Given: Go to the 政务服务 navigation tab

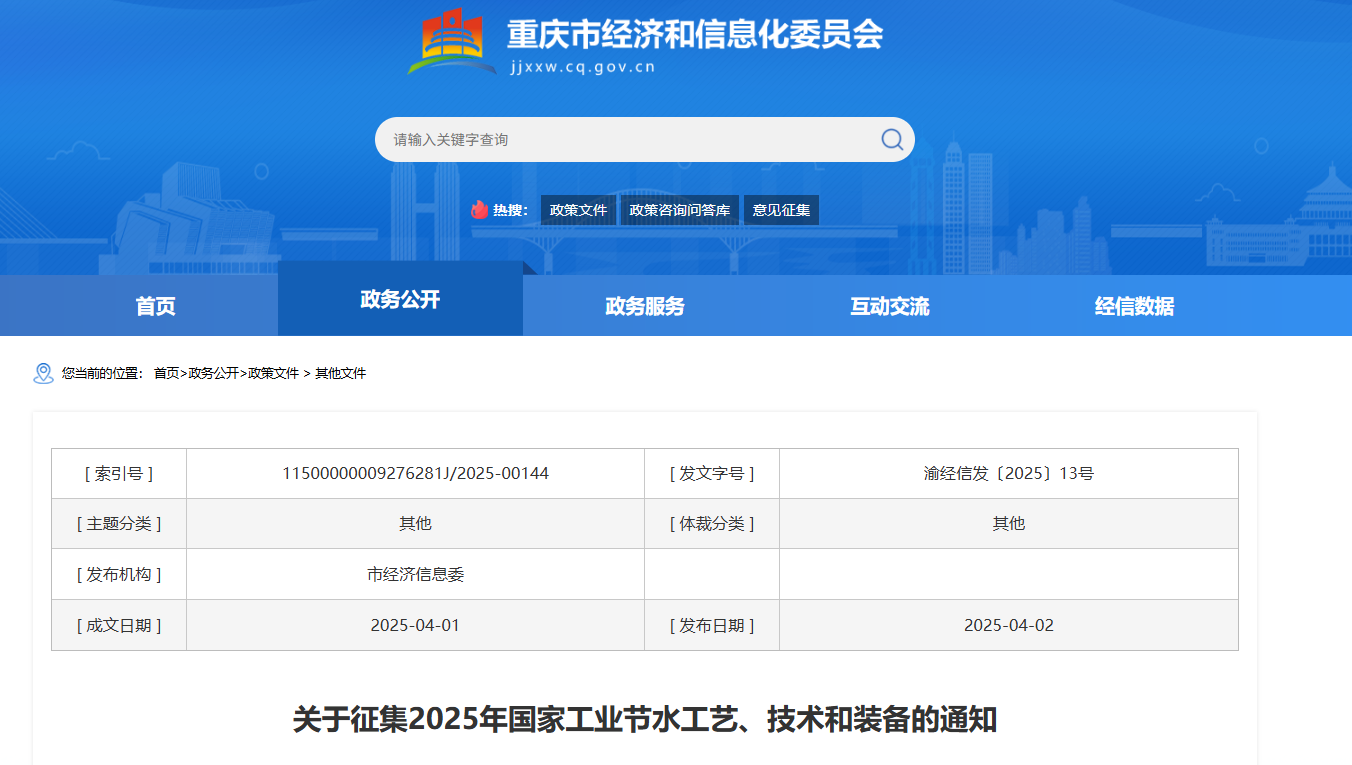Looking at the screenshot, I should pyautogui.click(x=645, y=306).
